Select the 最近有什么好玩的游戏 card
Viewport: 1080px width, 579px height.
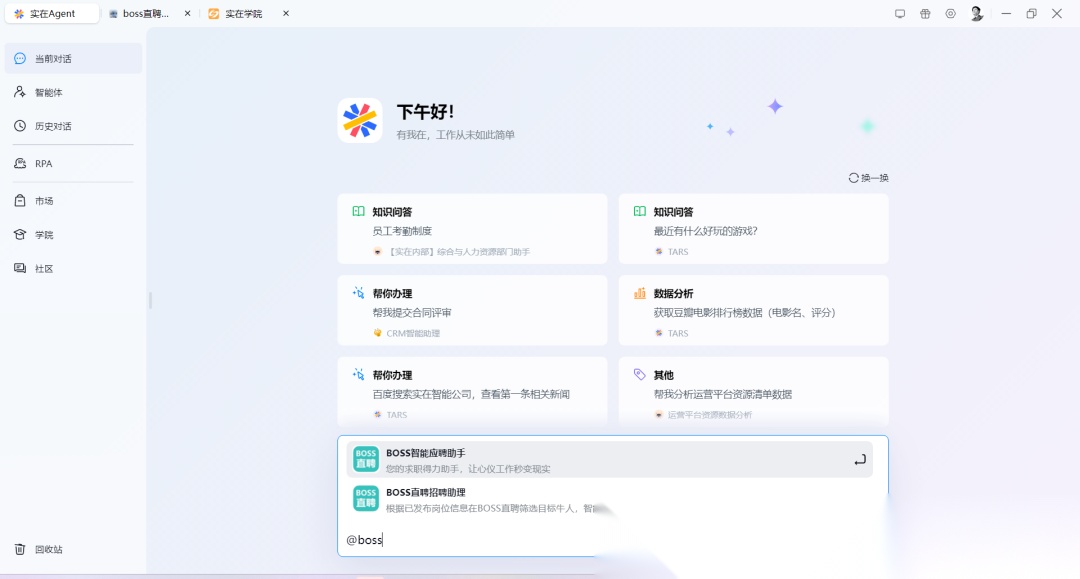(x=754, y=229)
